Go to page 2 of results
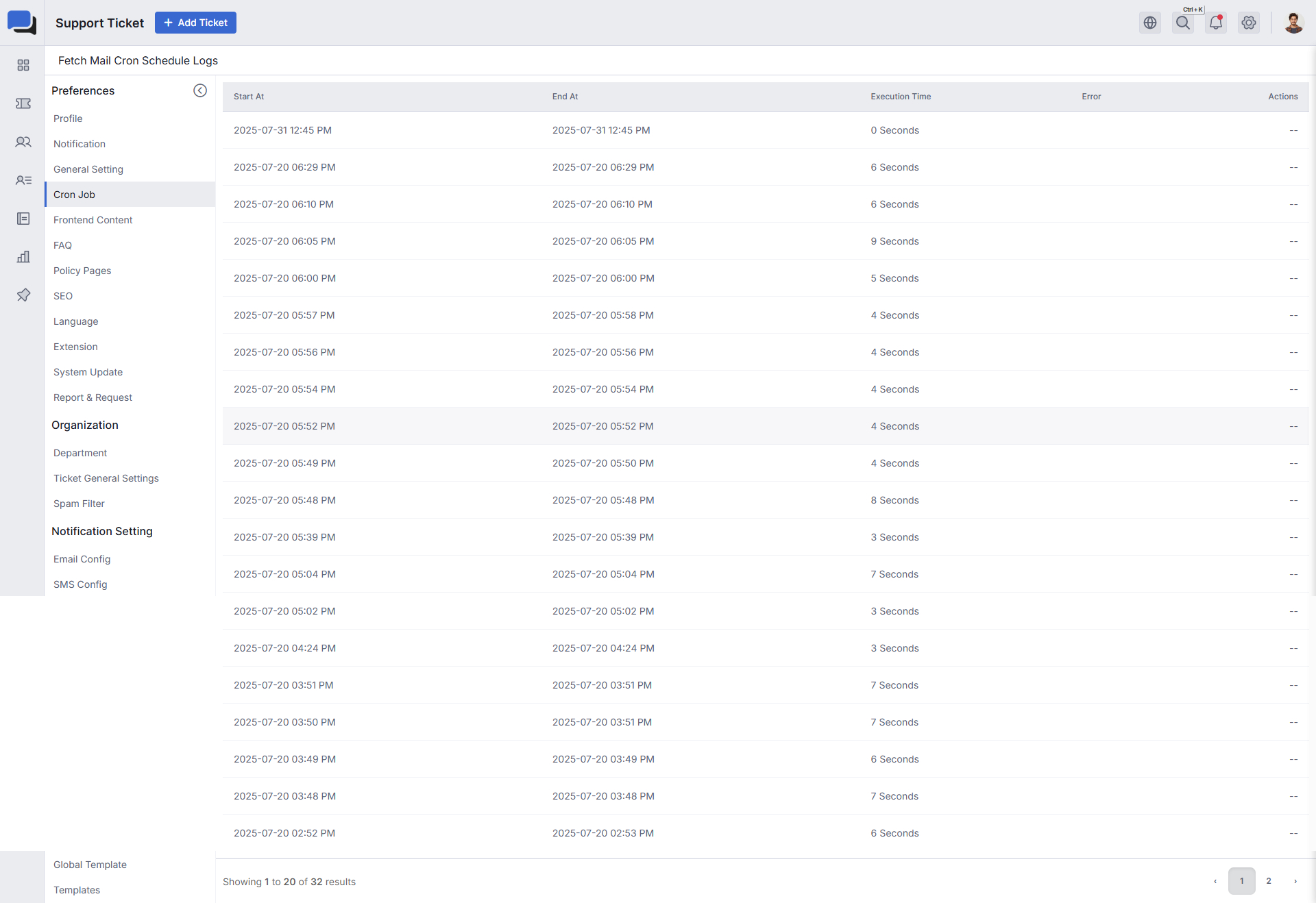 pyautogui.click(x=1269, y=881)
